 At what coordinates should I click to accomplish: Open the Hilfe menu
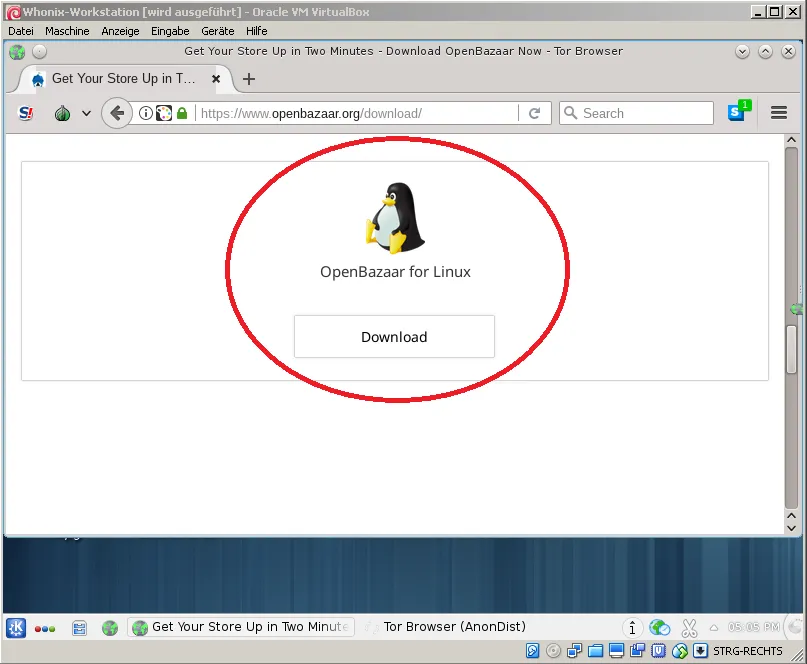pyautogui.click(x=257, y=31)
